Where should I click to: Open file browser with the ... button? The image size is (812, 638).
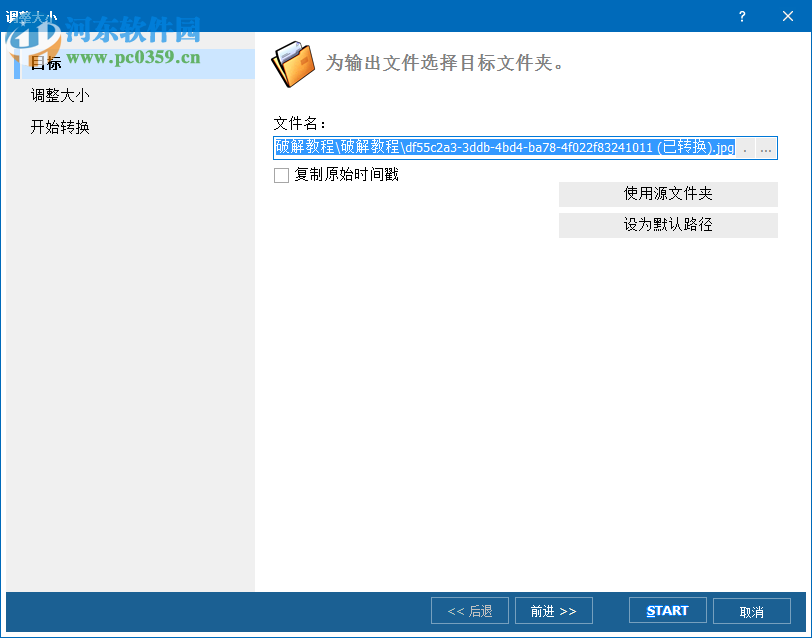click(x=765, y=147)
